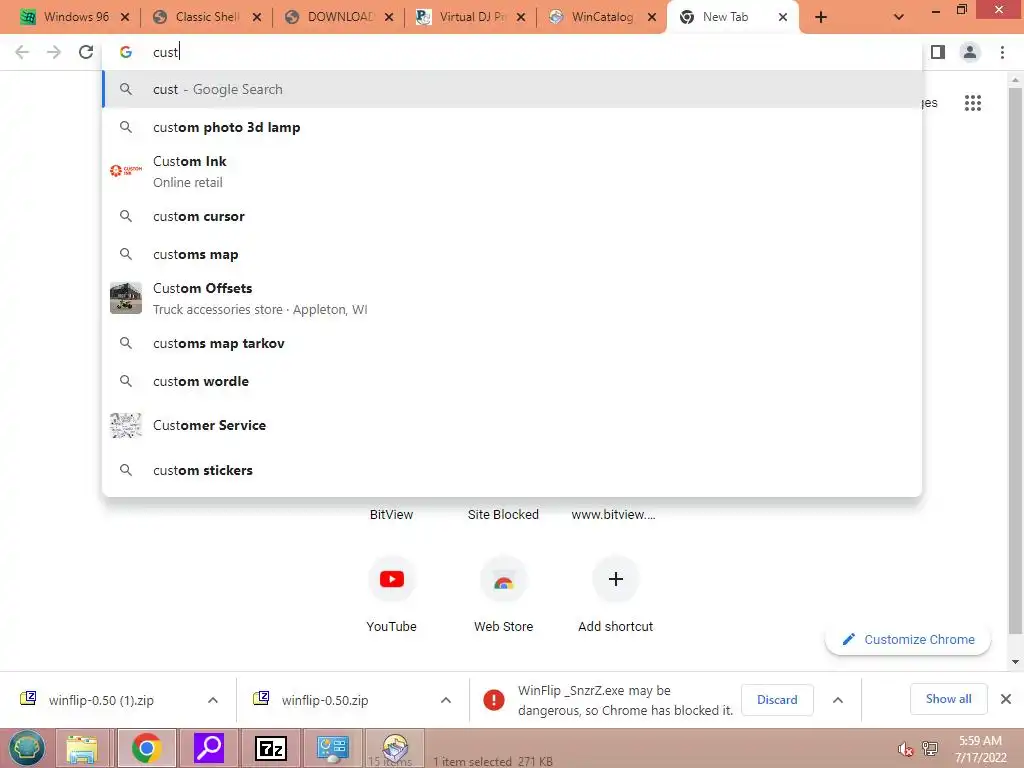Open the Google apps grid
The image size is (1024, 768).
(x=972, y=103)
